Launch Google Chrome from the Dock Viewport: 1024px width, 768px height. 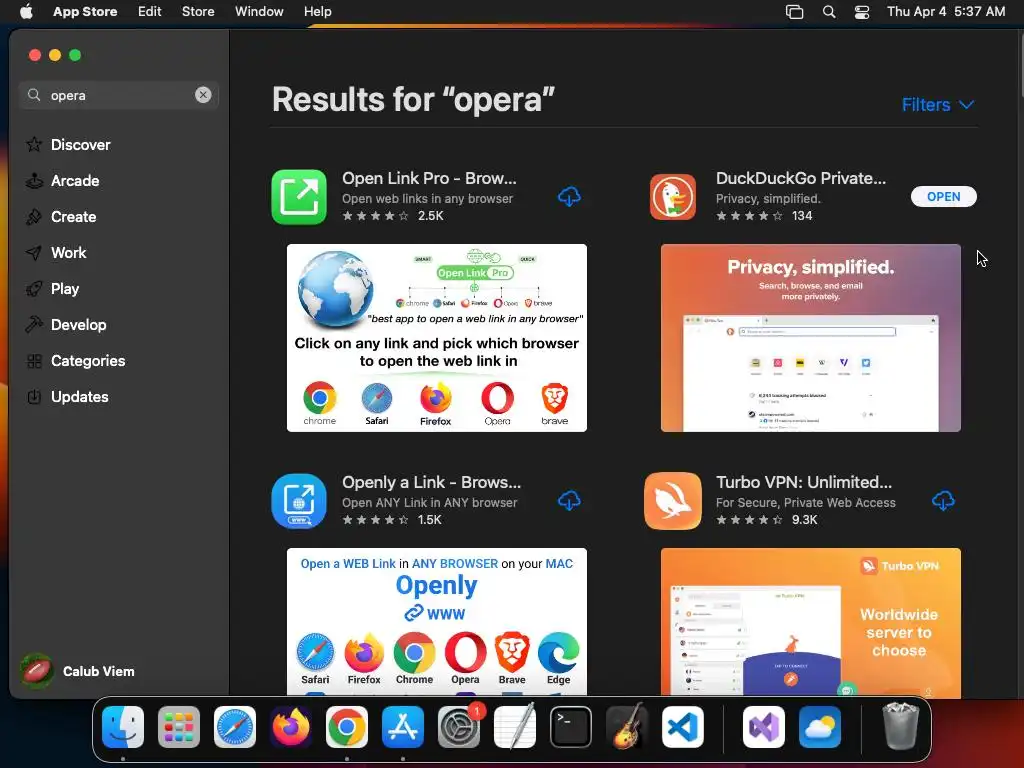[x=347, y=727]
